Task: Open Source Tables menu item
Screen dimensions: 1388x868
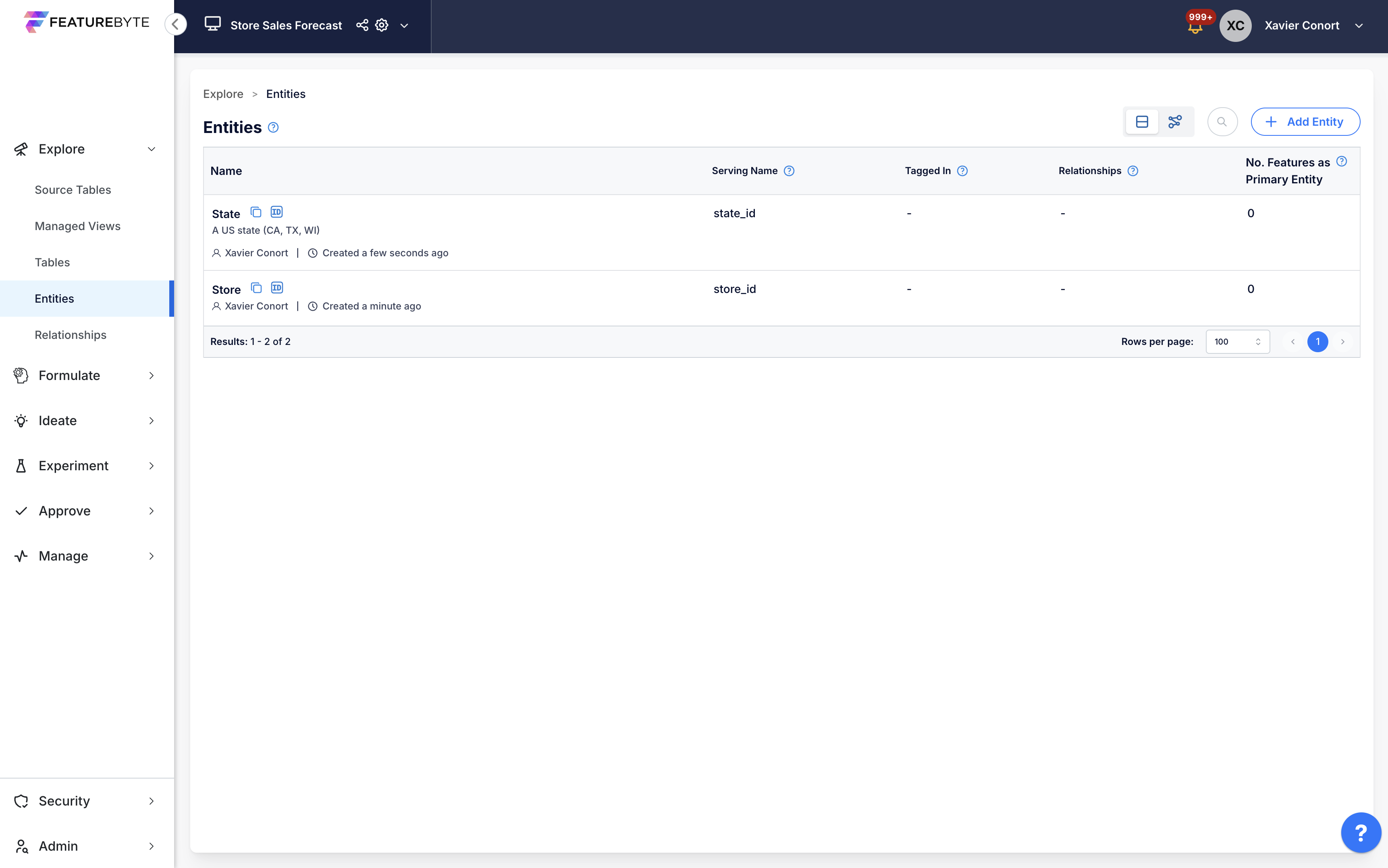Action: click(73, 190)
